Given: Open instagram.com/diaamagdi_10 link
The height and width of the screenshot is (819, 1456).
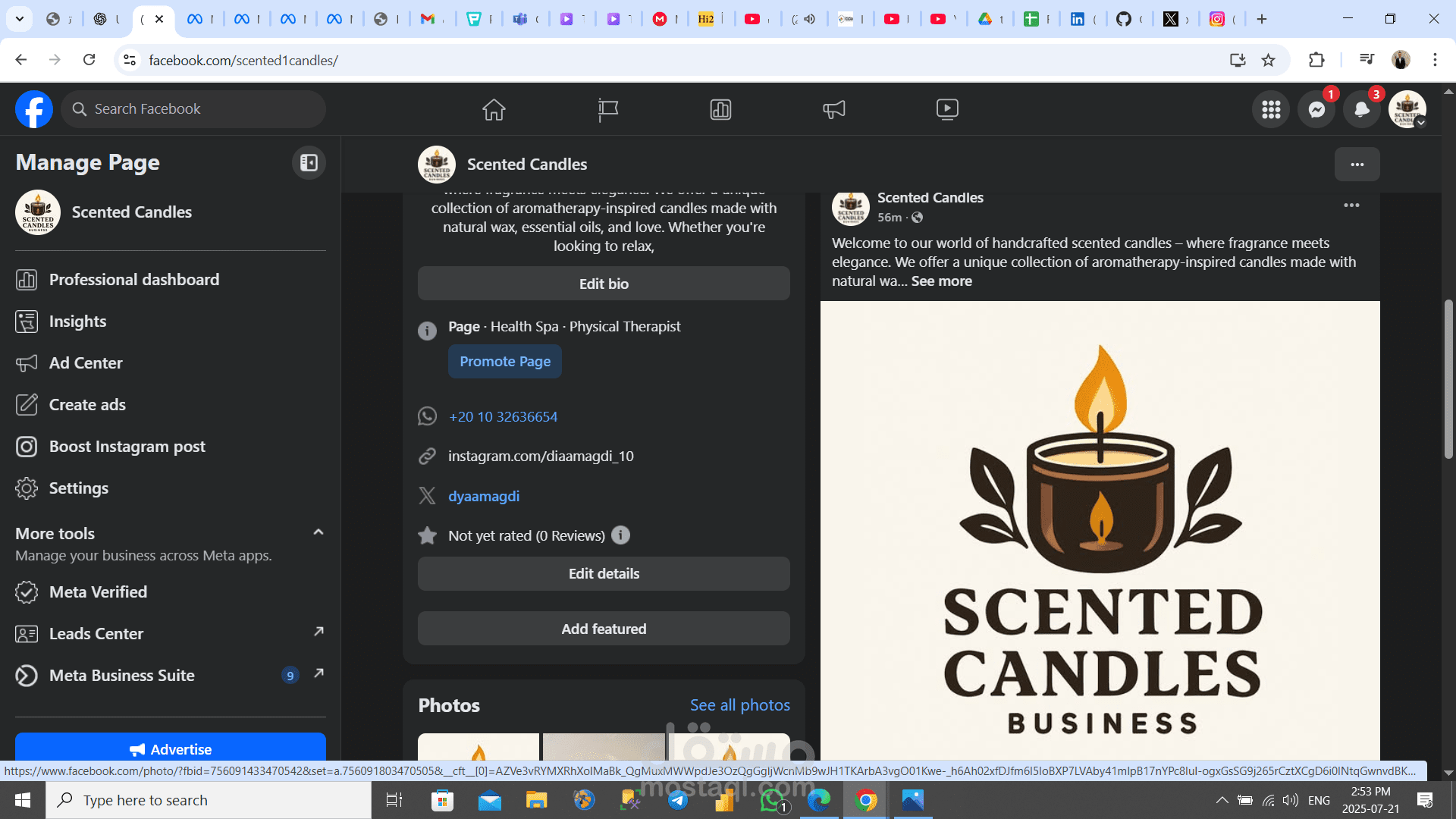Looking at the screenshot, I should coord(541,457).
